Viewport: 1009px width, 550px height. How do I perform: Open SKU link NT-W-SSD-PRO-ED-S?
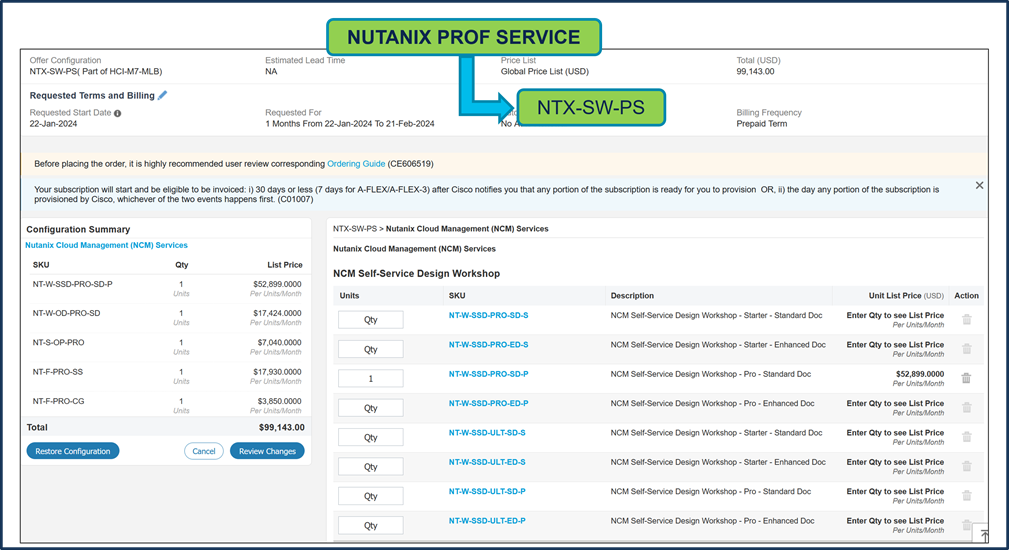488,345
